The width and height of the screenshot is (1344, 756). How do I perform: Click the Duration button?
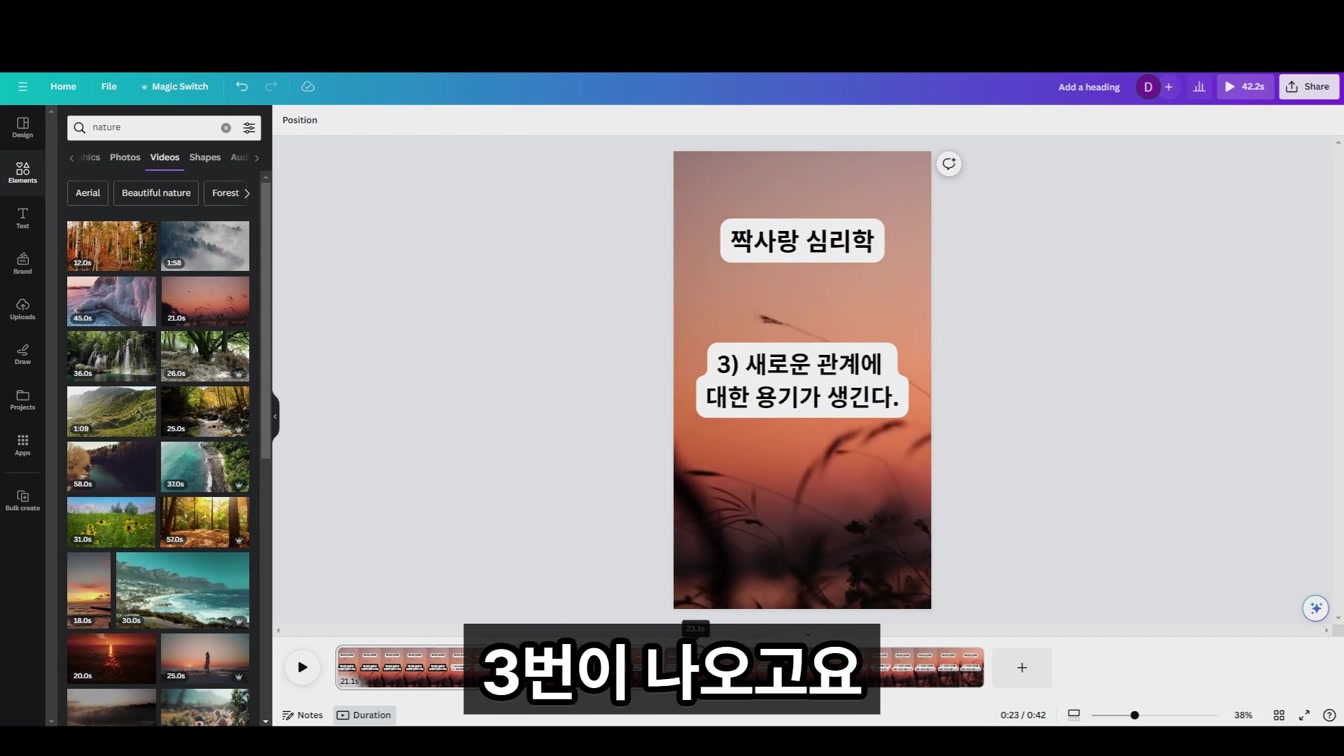coord(364,715)
